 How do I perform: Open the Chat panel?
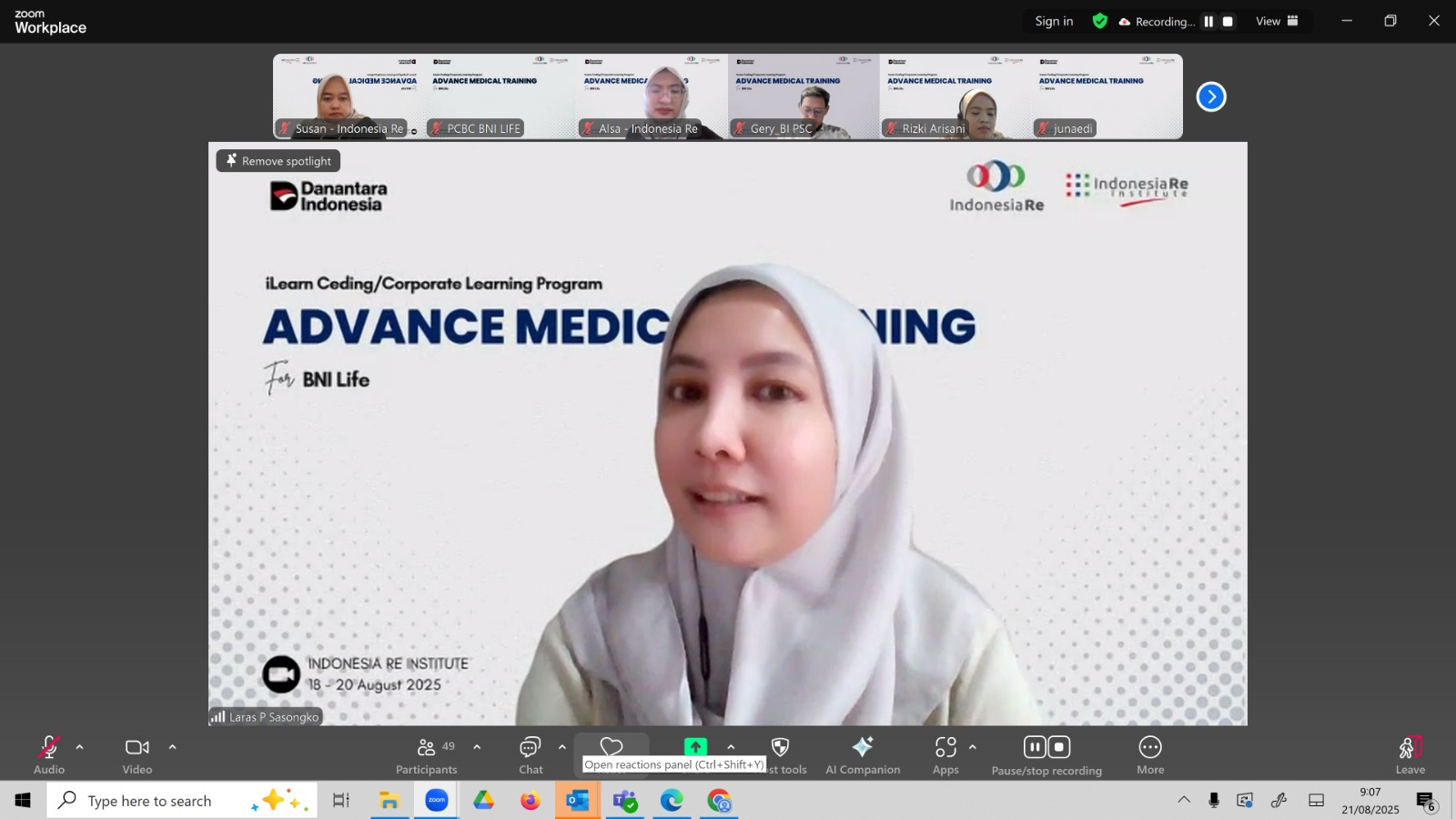(531, 754)
